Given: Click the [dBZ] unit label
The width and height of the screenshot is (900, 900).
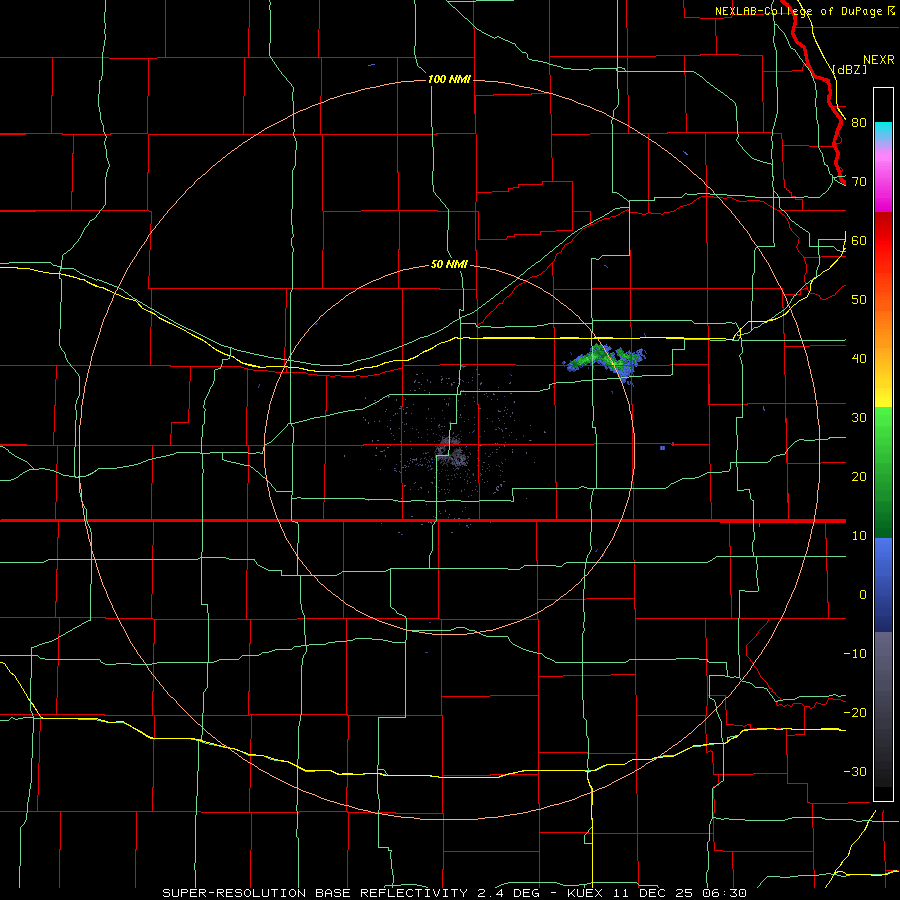Looking at the screenshot, I should [x=849, y=69].
